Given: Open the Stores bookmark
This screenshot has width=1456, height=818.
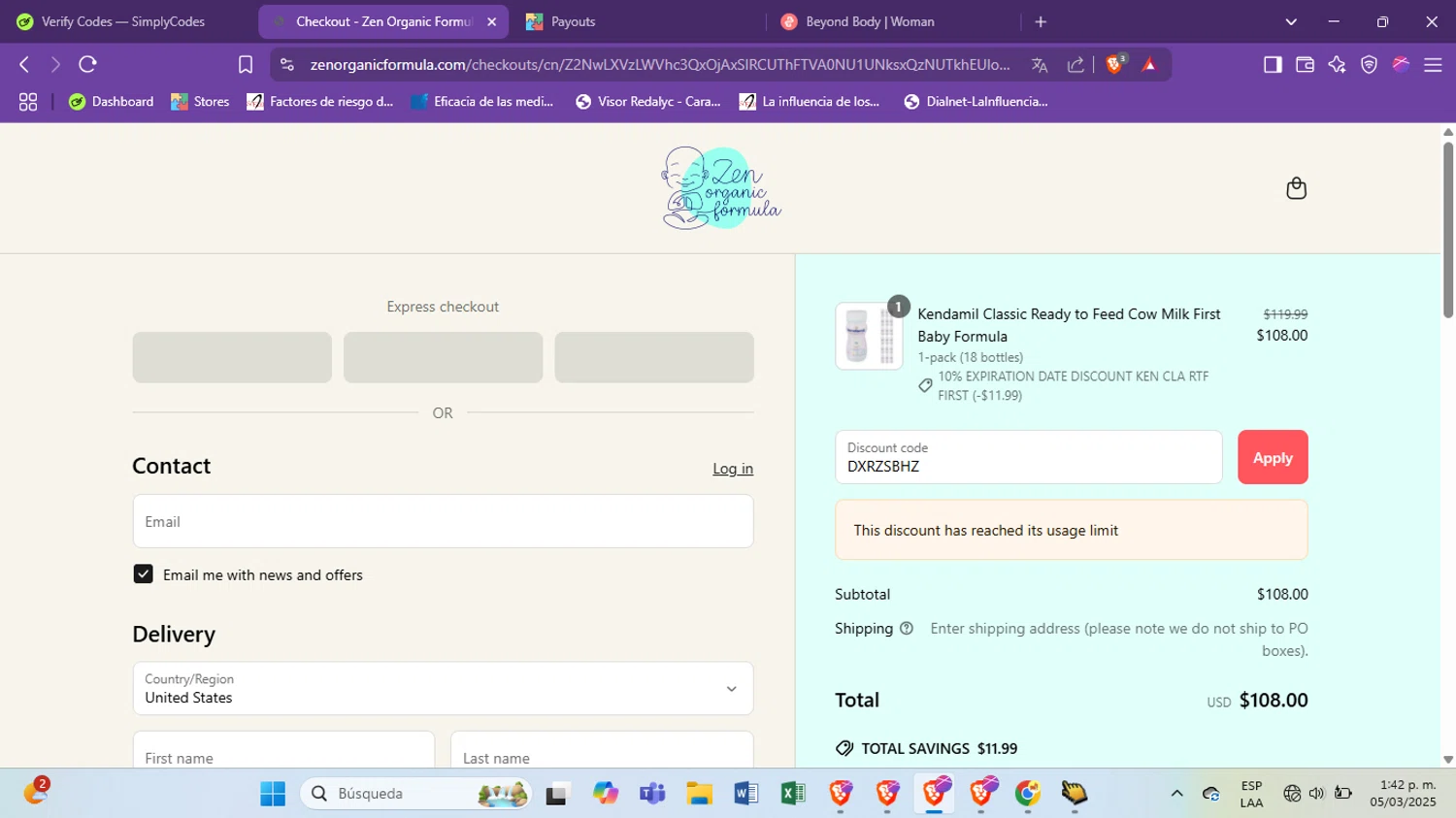Looking at the screenshot, I should (201, 102).
